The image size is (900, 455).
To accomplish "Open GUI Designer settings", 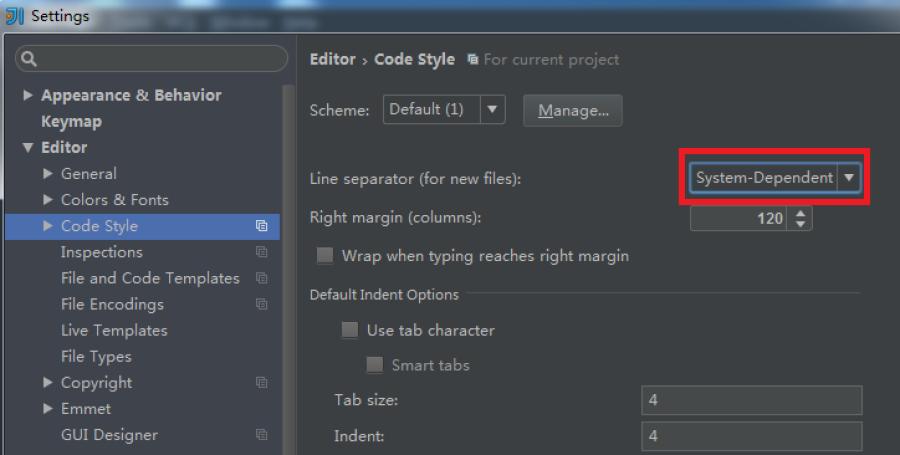I will click(109, 435).
